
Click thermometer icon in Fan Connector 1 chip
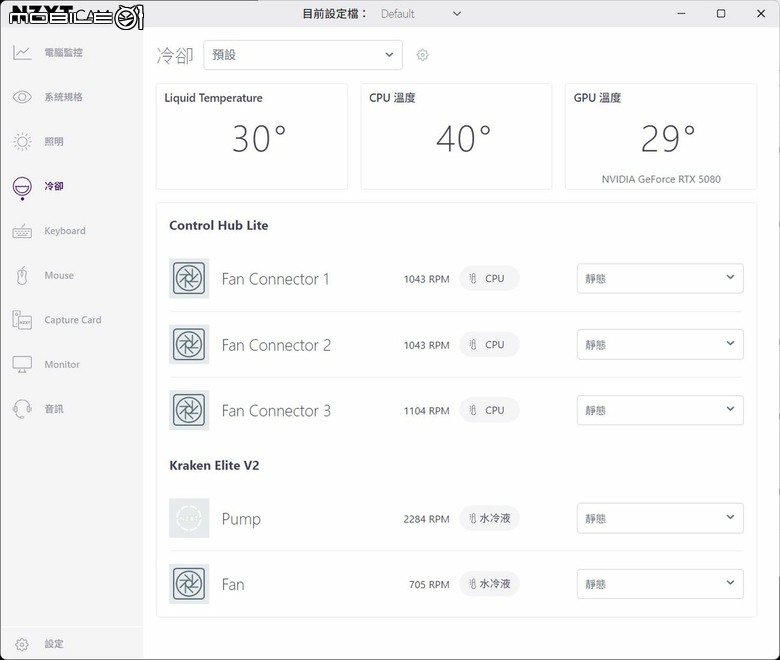click(x=473, y=279)
